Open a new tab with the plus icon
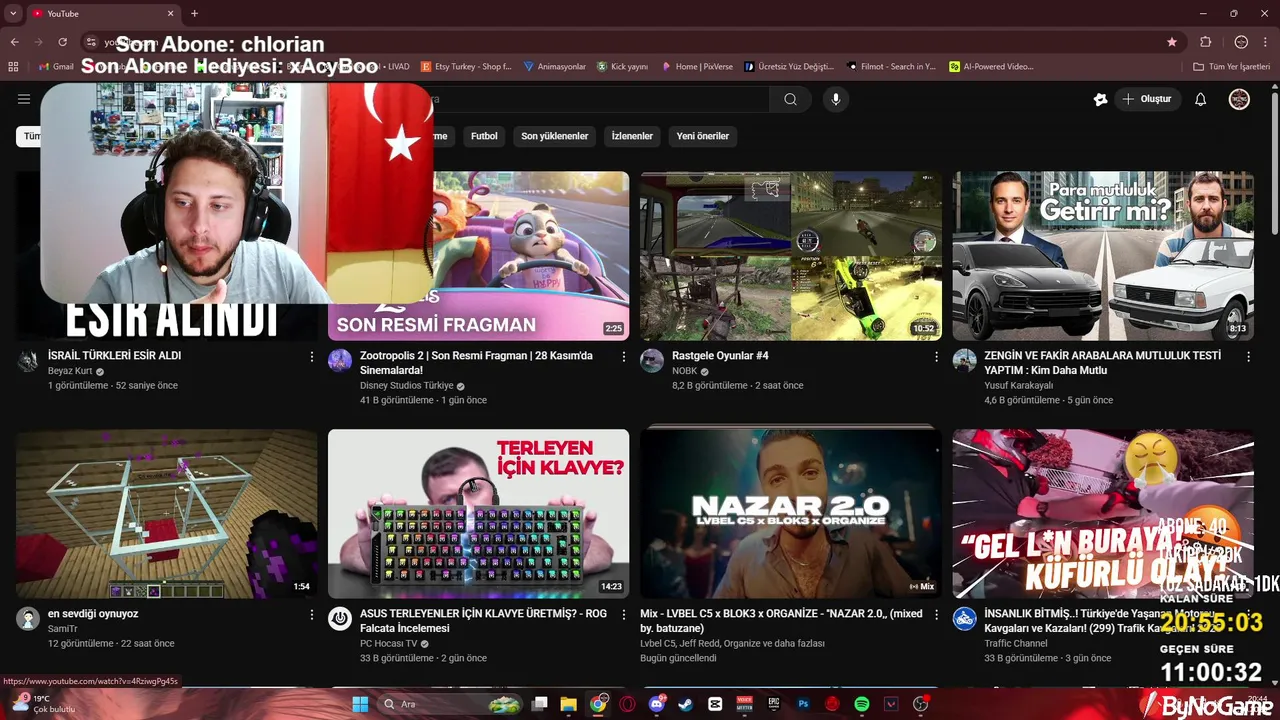Image resolution: width=1280 pixels, height=720 pixels. pyautogui.click(x=194, y=13)
